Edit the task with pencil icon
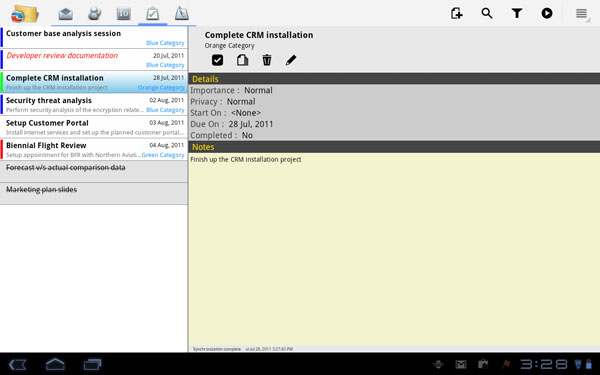This screenshot has height=375, width=600. [291, 60]
